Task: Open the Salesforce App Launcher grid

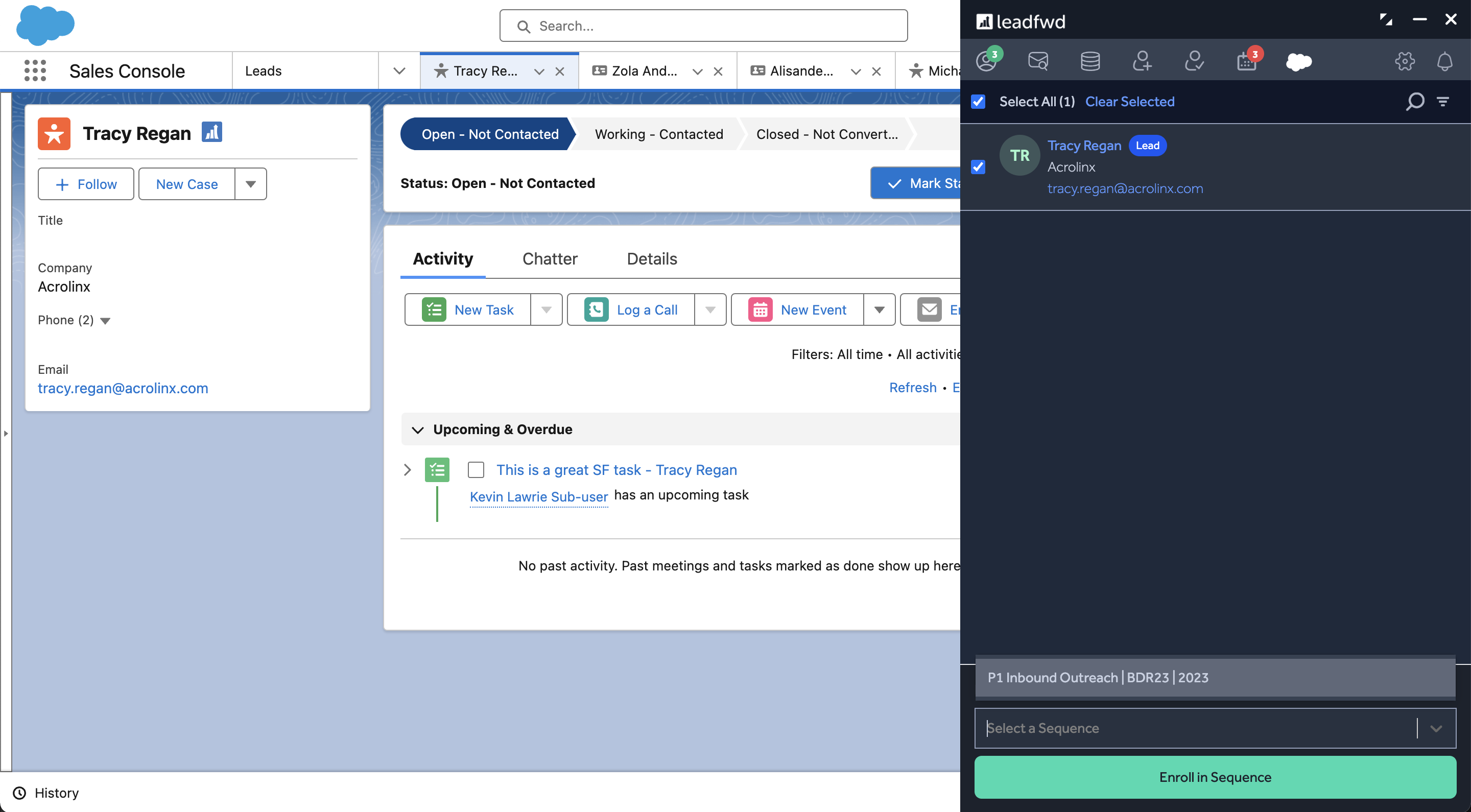Action: pos(35,71)
